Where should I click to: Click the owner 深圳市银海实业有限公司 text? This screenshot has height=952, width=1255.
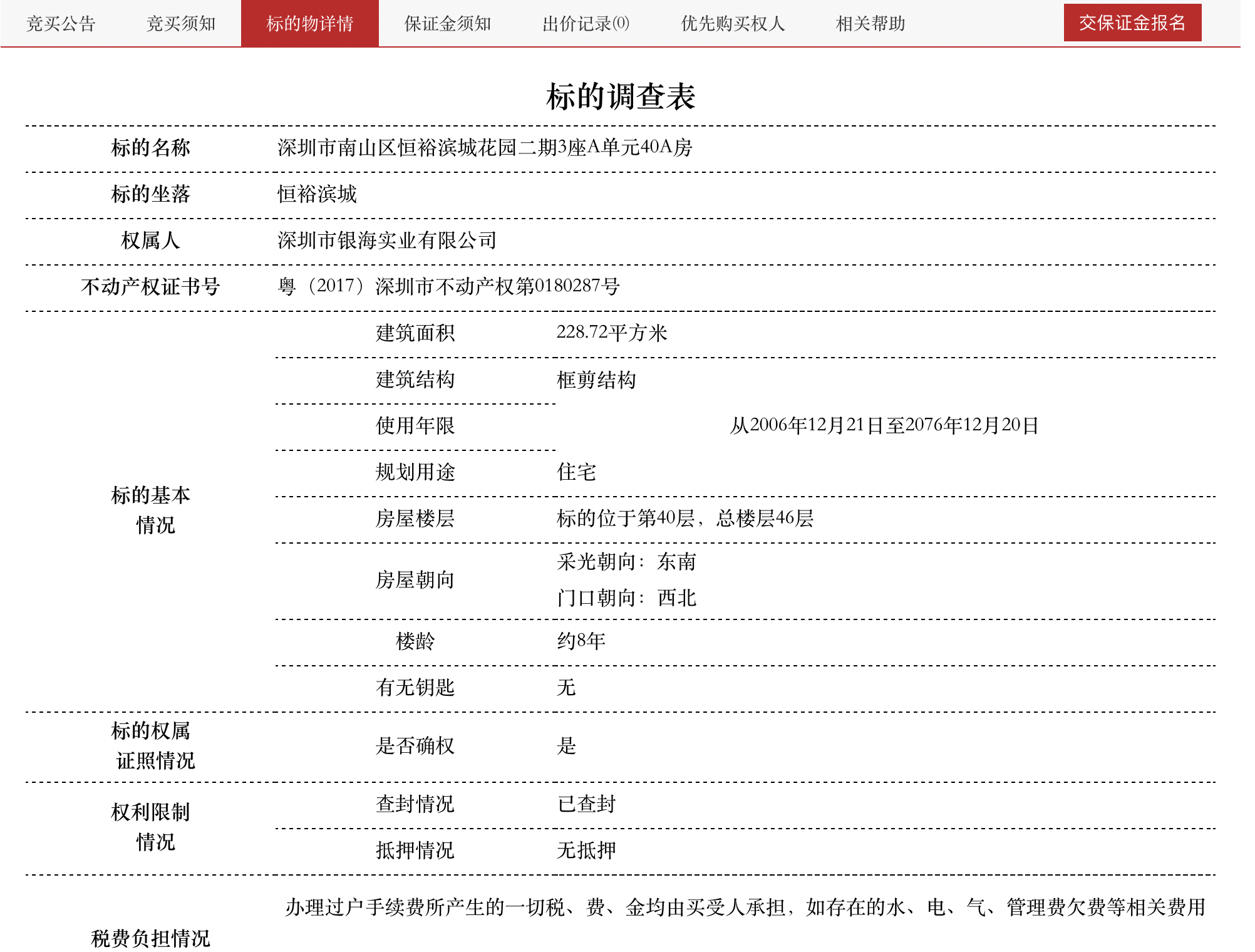pyautogui.click(x=386, y=241)
